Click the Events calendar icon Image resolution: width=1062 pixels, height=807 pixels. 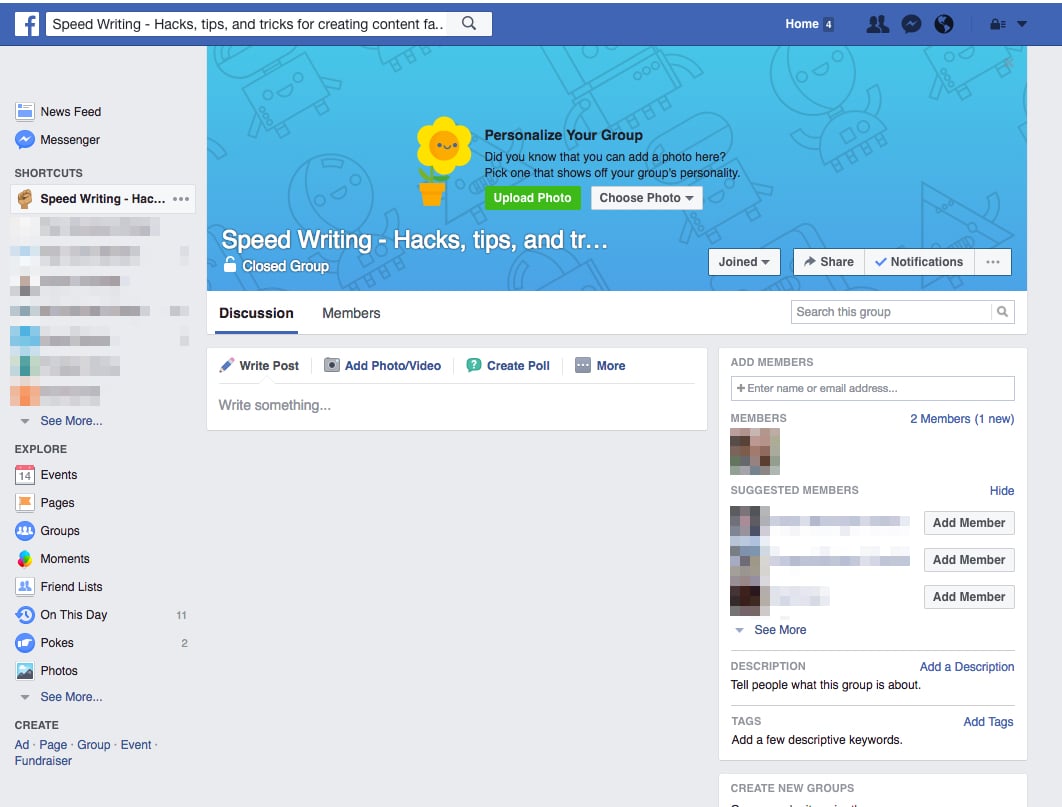coord(25,475)
